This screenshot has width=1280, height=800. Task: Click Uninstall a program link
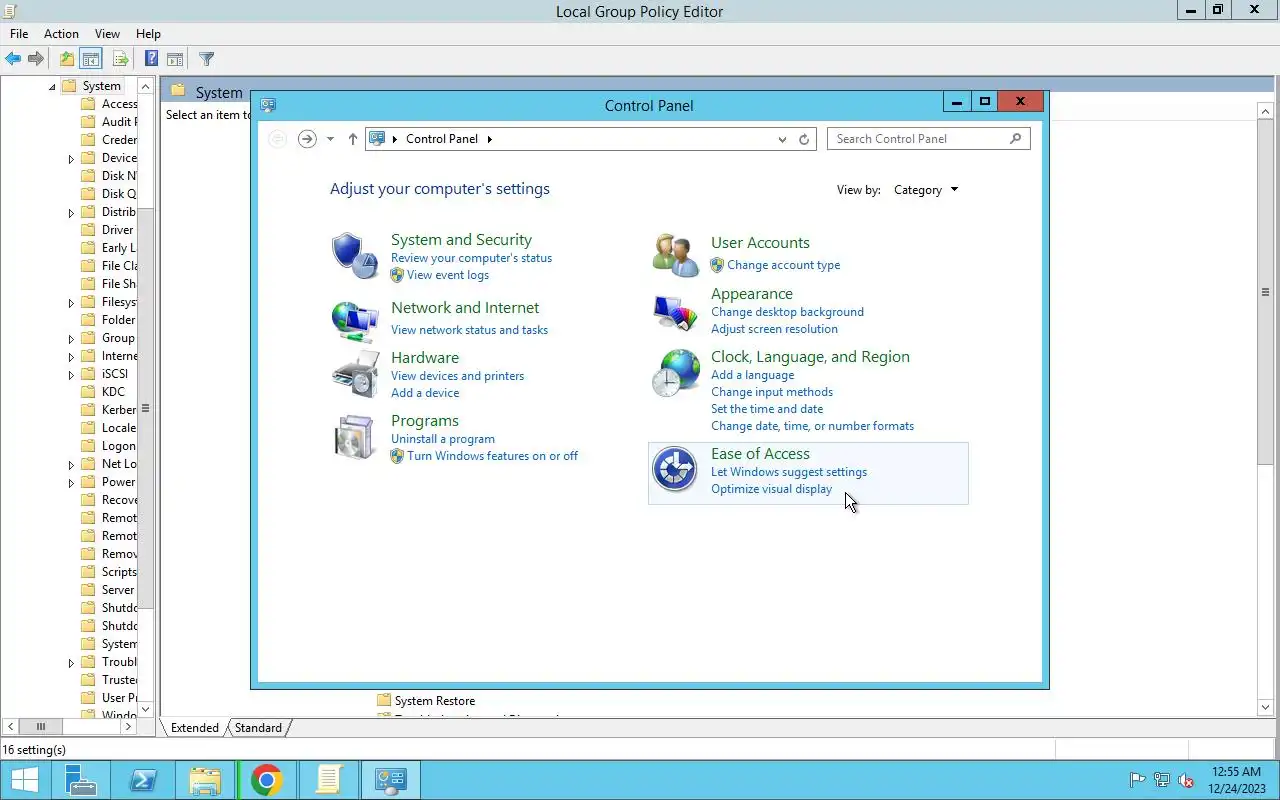443,439
